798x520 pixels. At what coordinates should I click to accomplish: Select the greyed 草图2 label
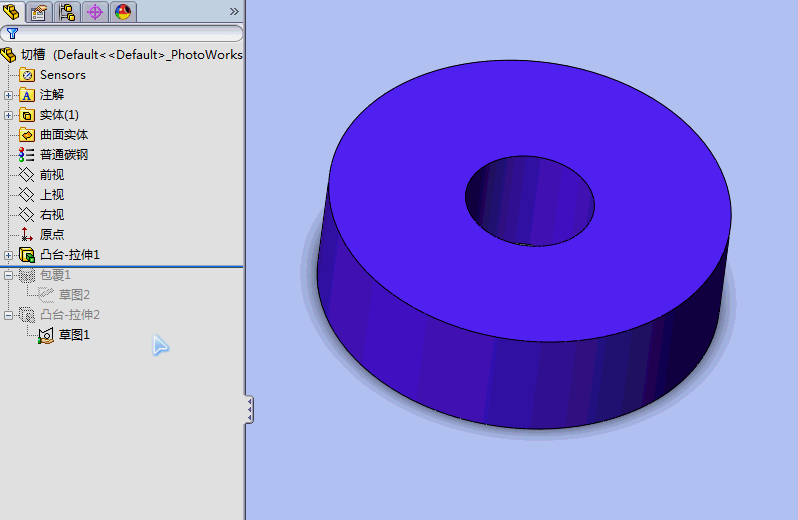click(x=74, y=295)
